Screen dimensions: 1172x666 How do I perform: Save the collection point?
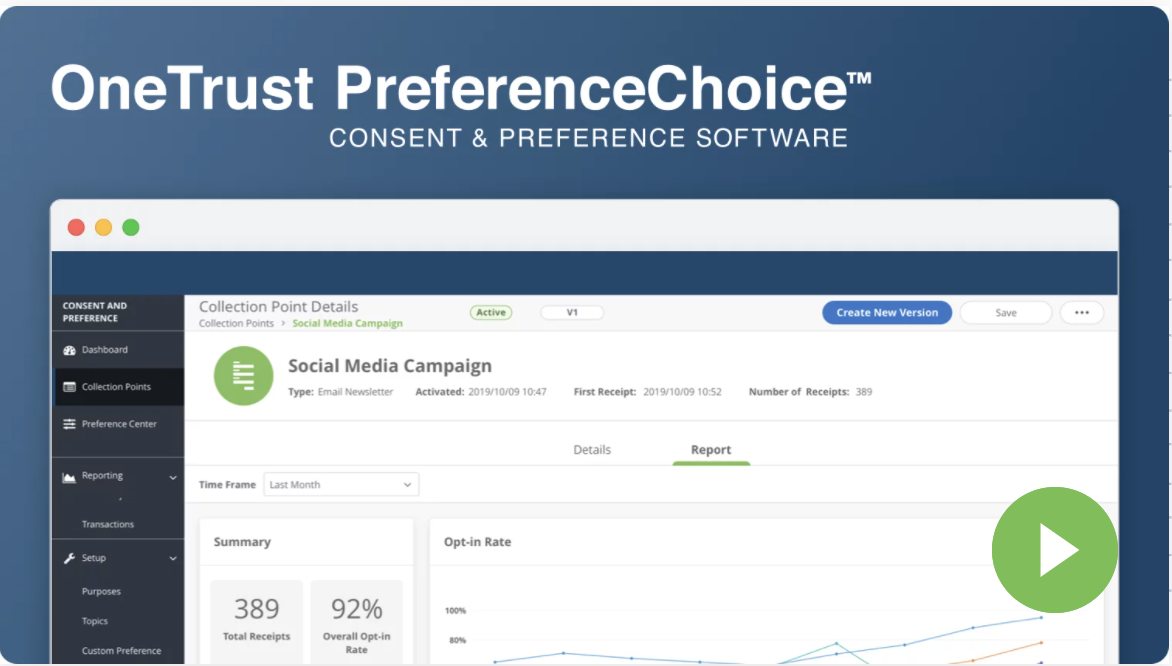click(x=1005, y=312)
